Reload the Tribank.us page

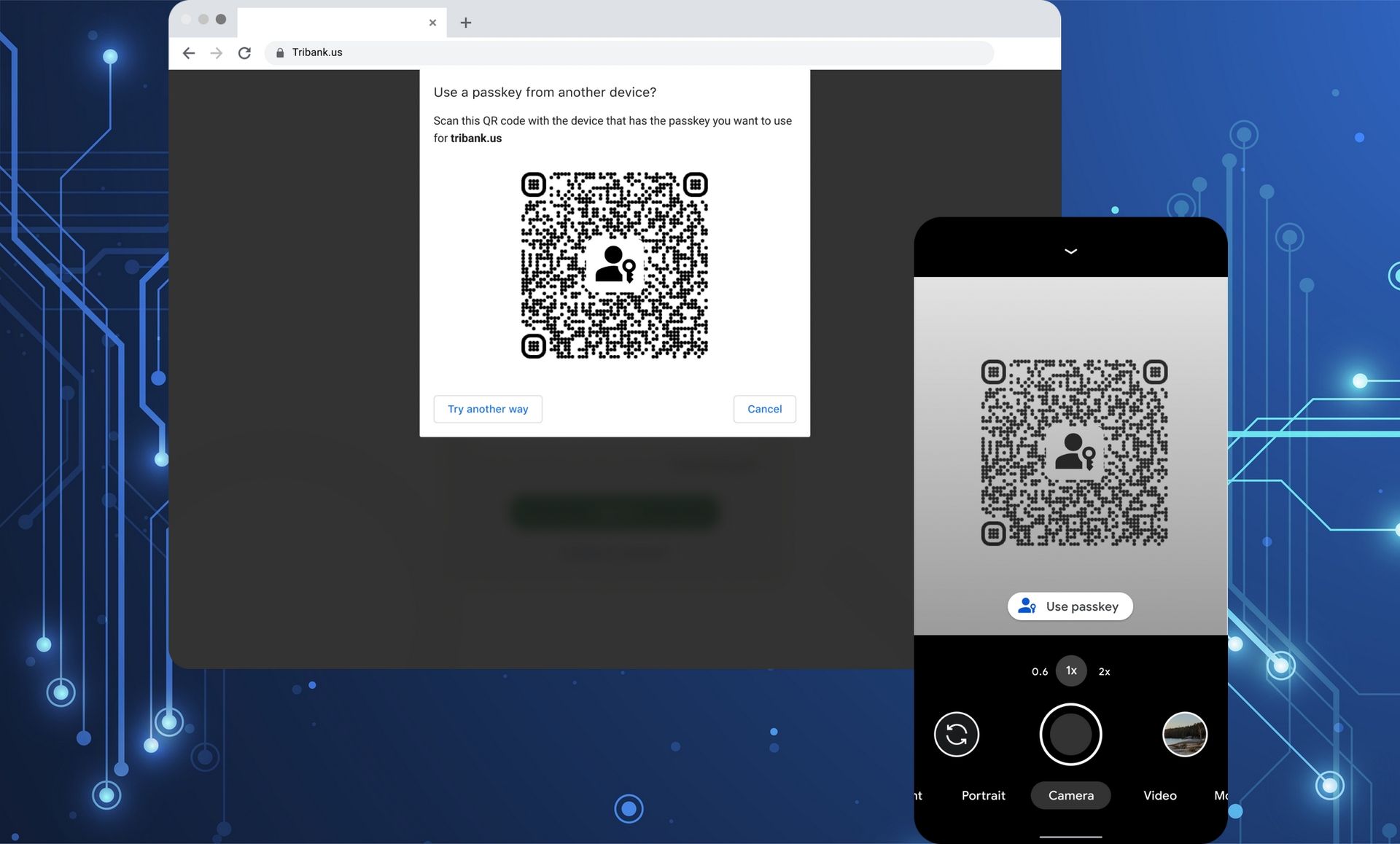[244, 52]
